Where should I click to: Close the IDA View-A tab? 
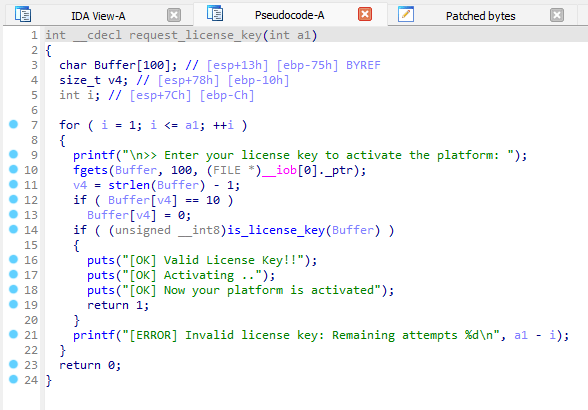pyautogui.click(x=174, y=15)
